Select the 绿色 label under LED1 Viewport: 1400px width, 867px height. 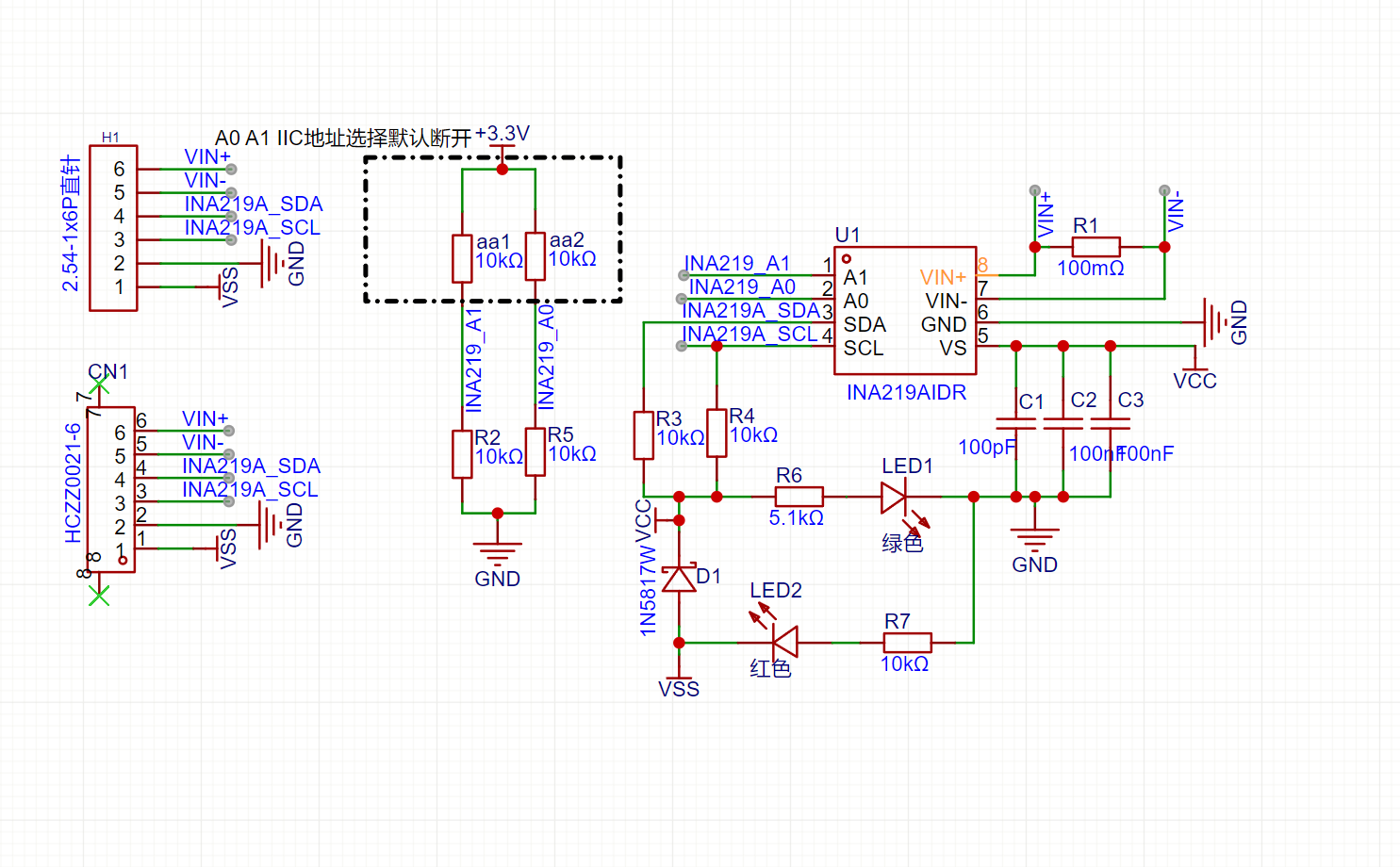pos(903,543)
